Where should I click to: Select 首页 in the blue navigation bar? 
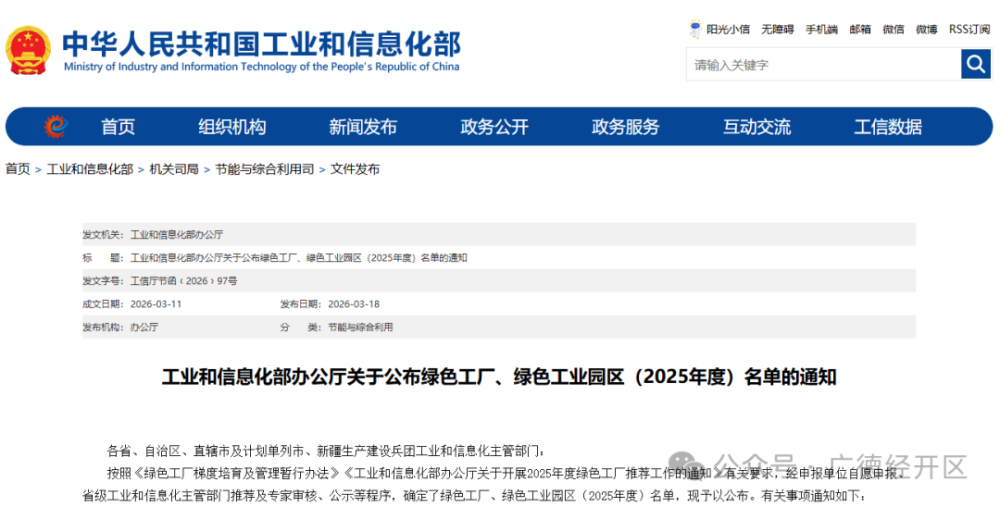(118, 127)
